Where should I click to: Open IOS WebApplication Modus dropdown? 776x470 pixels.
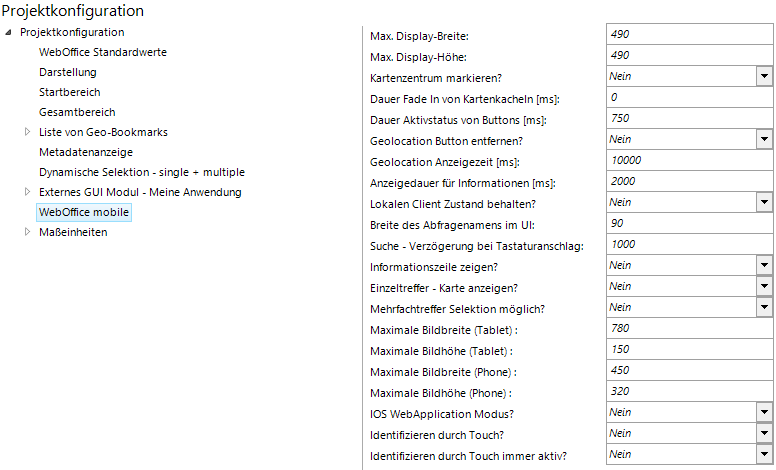764,412
